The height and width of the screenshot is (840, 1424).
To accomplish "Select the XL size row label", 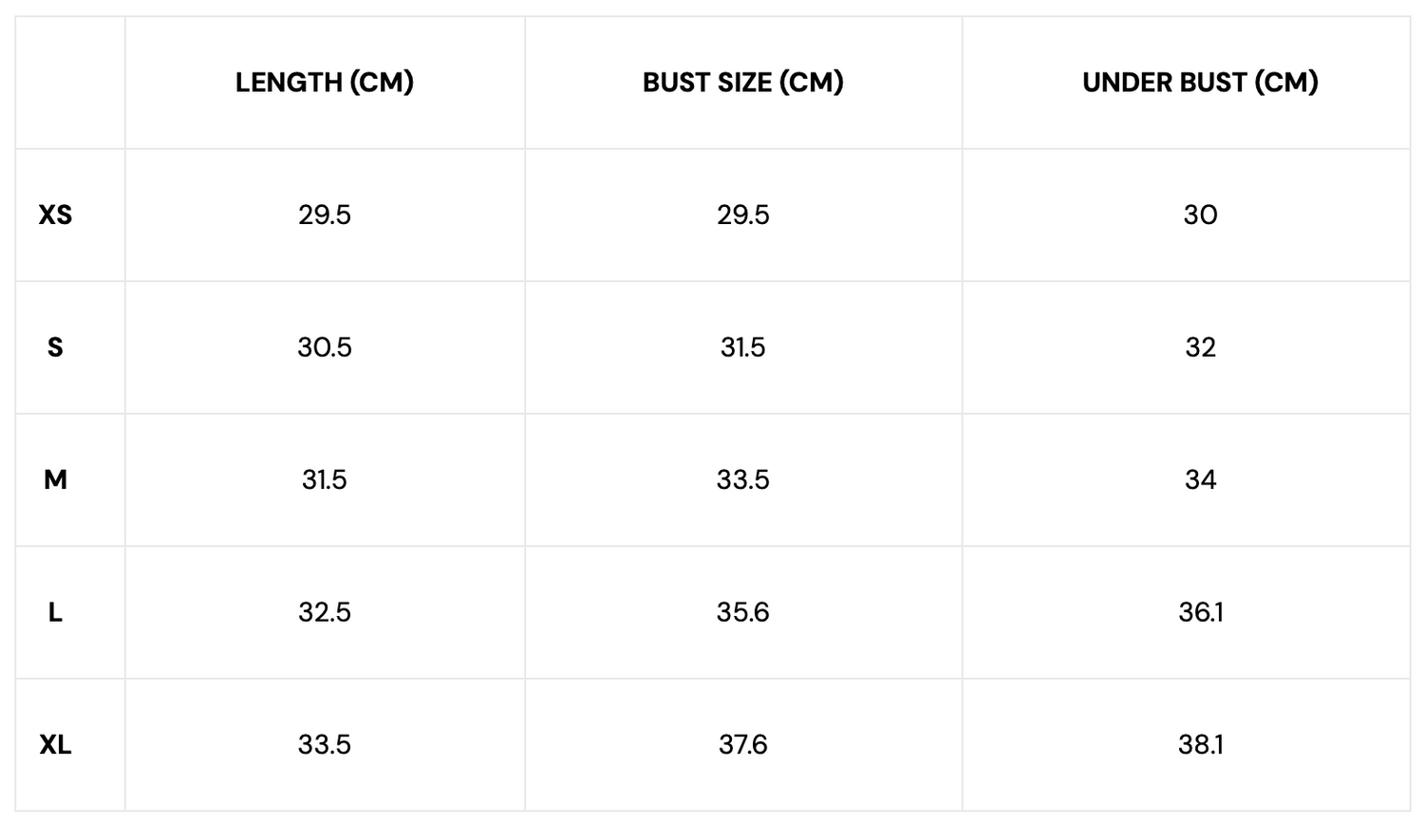I will point(55,745).
